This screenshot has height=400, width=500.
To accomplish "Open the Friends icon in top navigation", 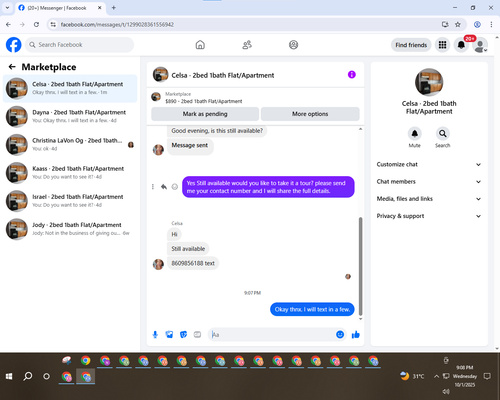I will coord(247,45).
